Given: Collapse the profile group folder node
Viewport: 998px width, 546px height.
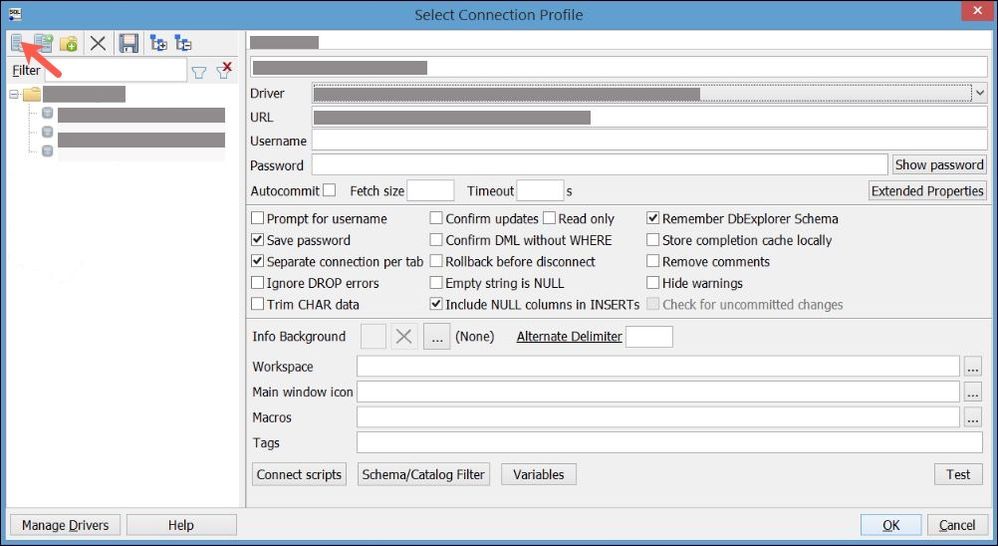Looking at the screenshot, I should click(14, 95).
